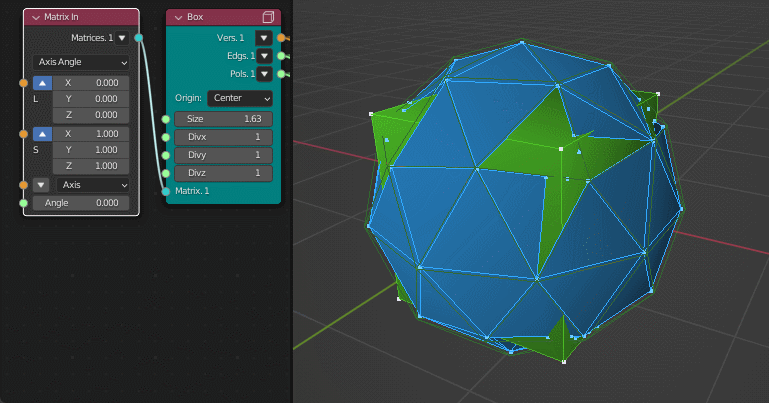Open the Vers output dropdown arrow
This screenshot has width=769, height=403.
coord(264,38)
